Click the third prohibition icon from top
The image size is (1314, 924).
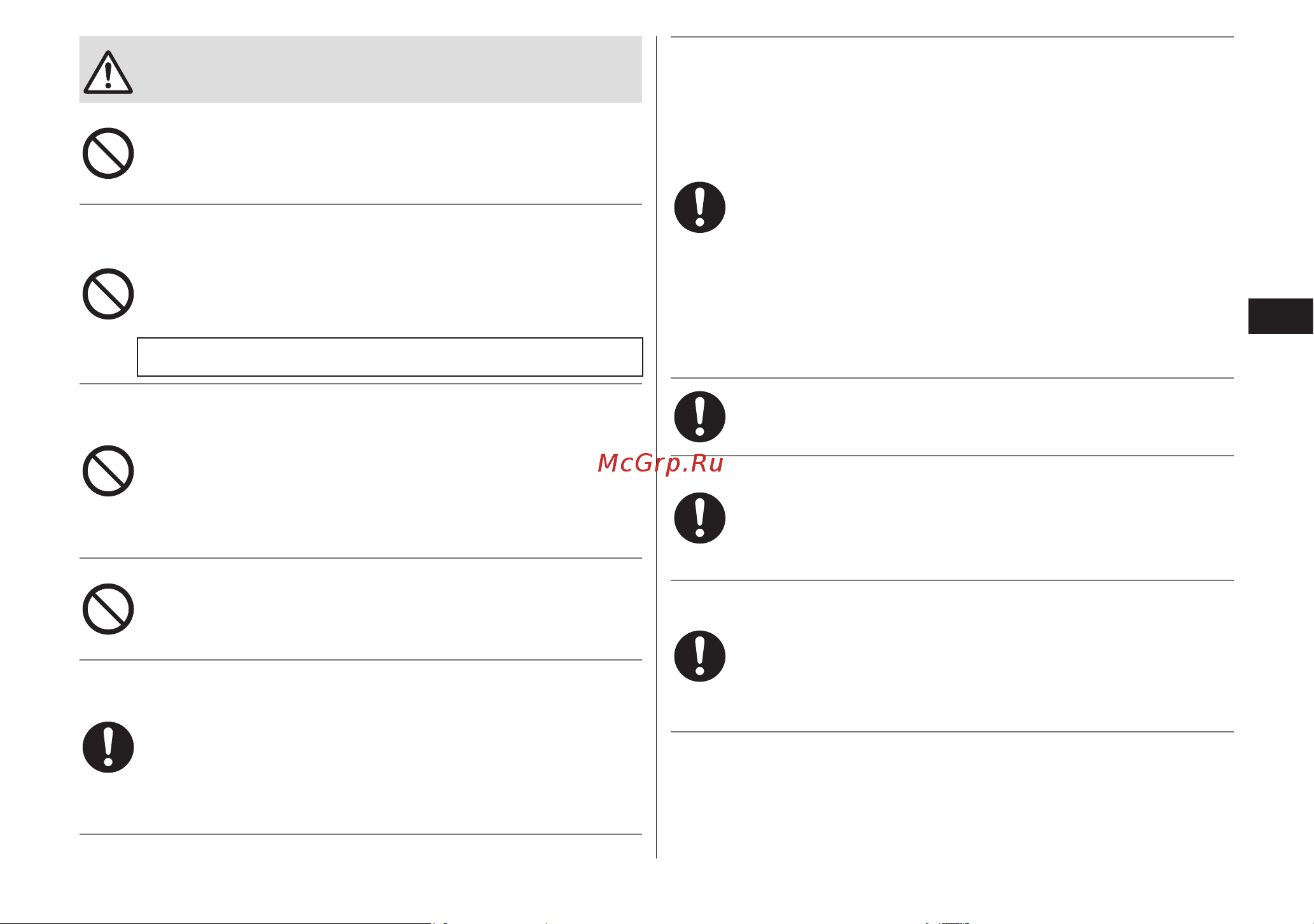pos(108,471)
